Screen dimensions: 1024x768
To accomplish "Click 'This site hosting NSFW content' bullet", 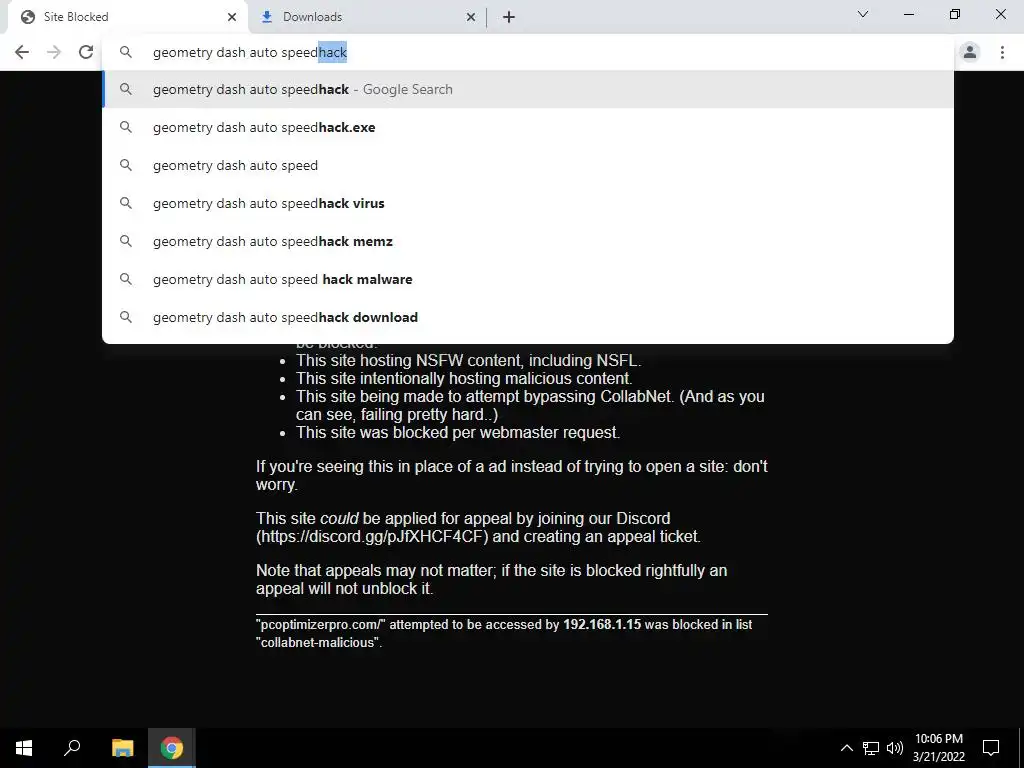I will (x=468, y=360).
